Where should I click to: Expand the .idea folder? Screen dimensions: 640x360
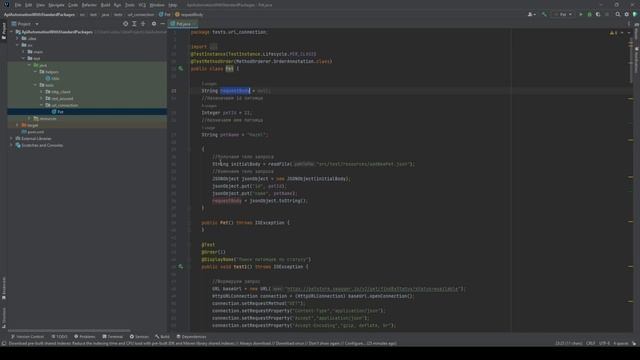[18, 38]
